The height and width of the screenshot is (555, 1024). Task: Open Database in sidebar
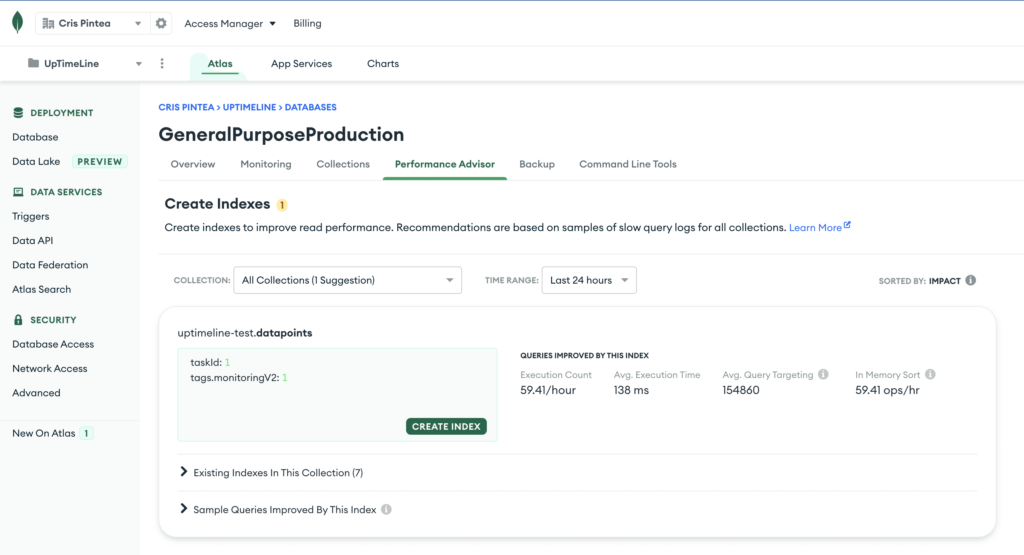(x=35, y=137)
